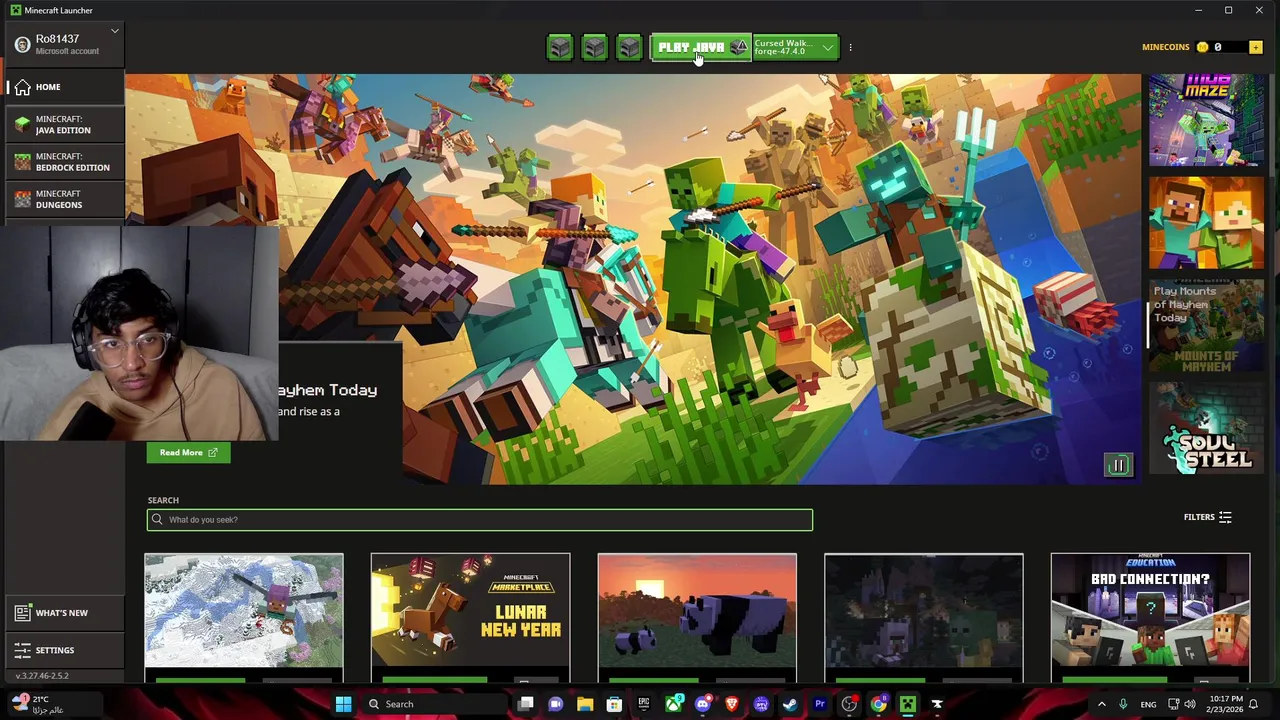This screenshot has height=720, width=1280.
Task: Select the Soul Steel thumbnail
Action: pos(1206,428)
